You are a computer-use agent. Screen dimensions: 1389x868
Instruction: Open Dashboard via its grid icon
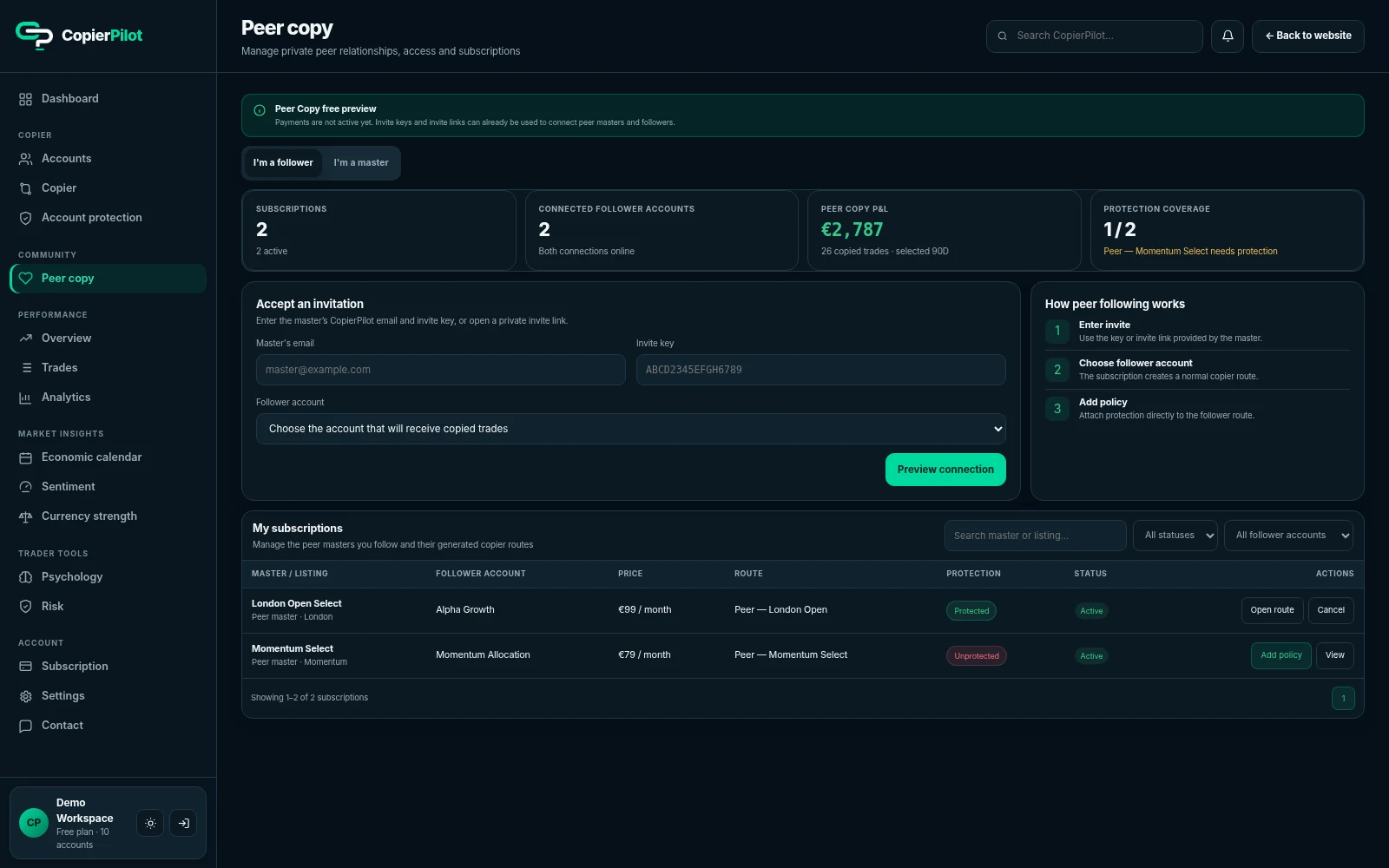click(x=25, y=99)
